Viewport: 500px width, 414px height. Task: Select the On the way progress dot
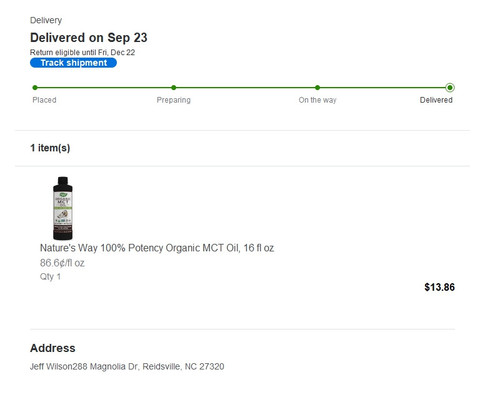pyautogui.click(x=317, y=88)
